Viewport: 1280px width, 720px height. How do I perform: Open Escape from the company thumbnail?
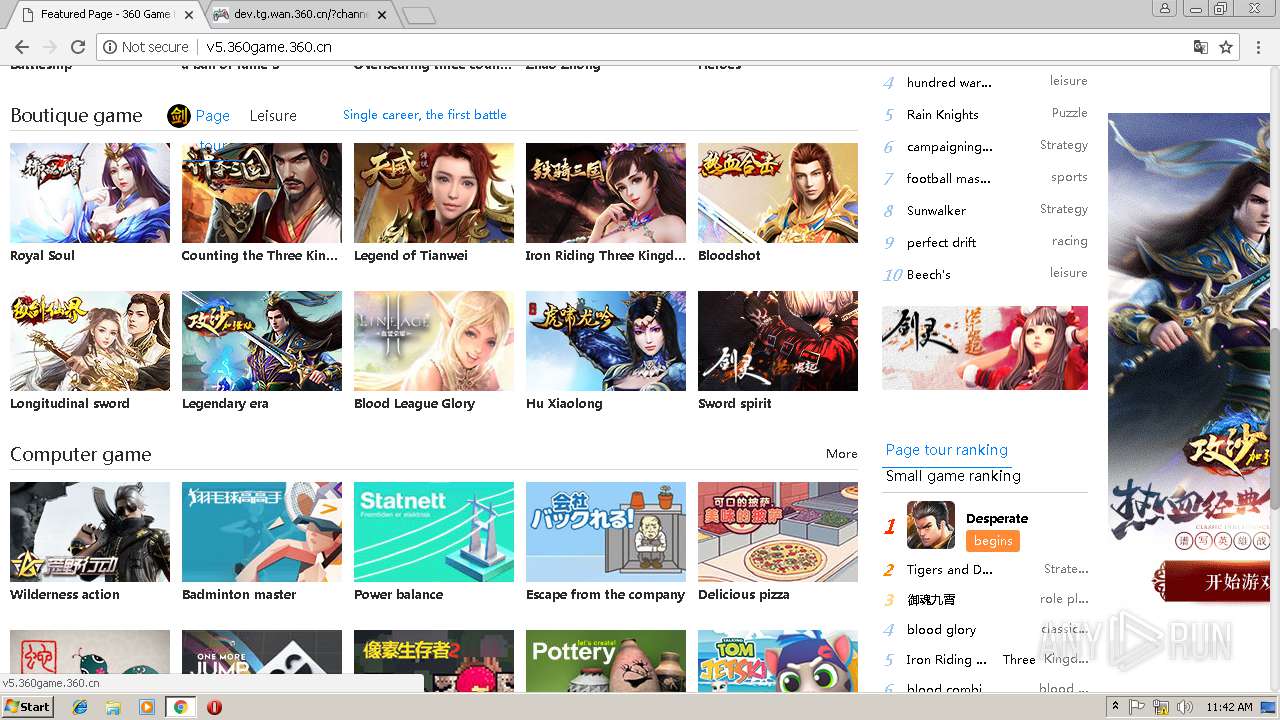[606, 532]
